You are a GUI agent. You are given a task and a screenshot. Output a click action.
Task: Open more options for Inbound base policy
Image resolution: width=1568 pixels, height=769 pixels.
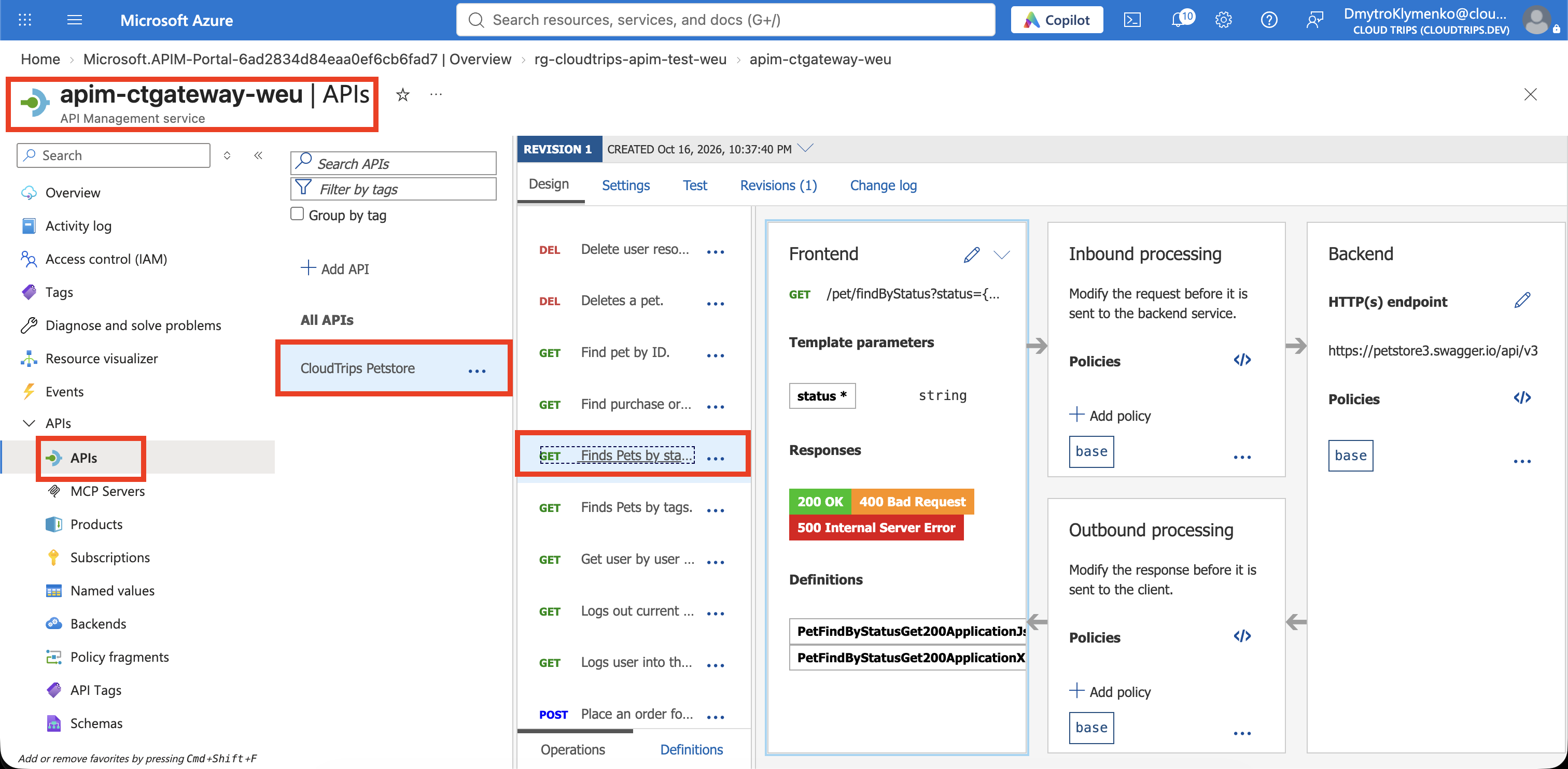(1242, 457)
